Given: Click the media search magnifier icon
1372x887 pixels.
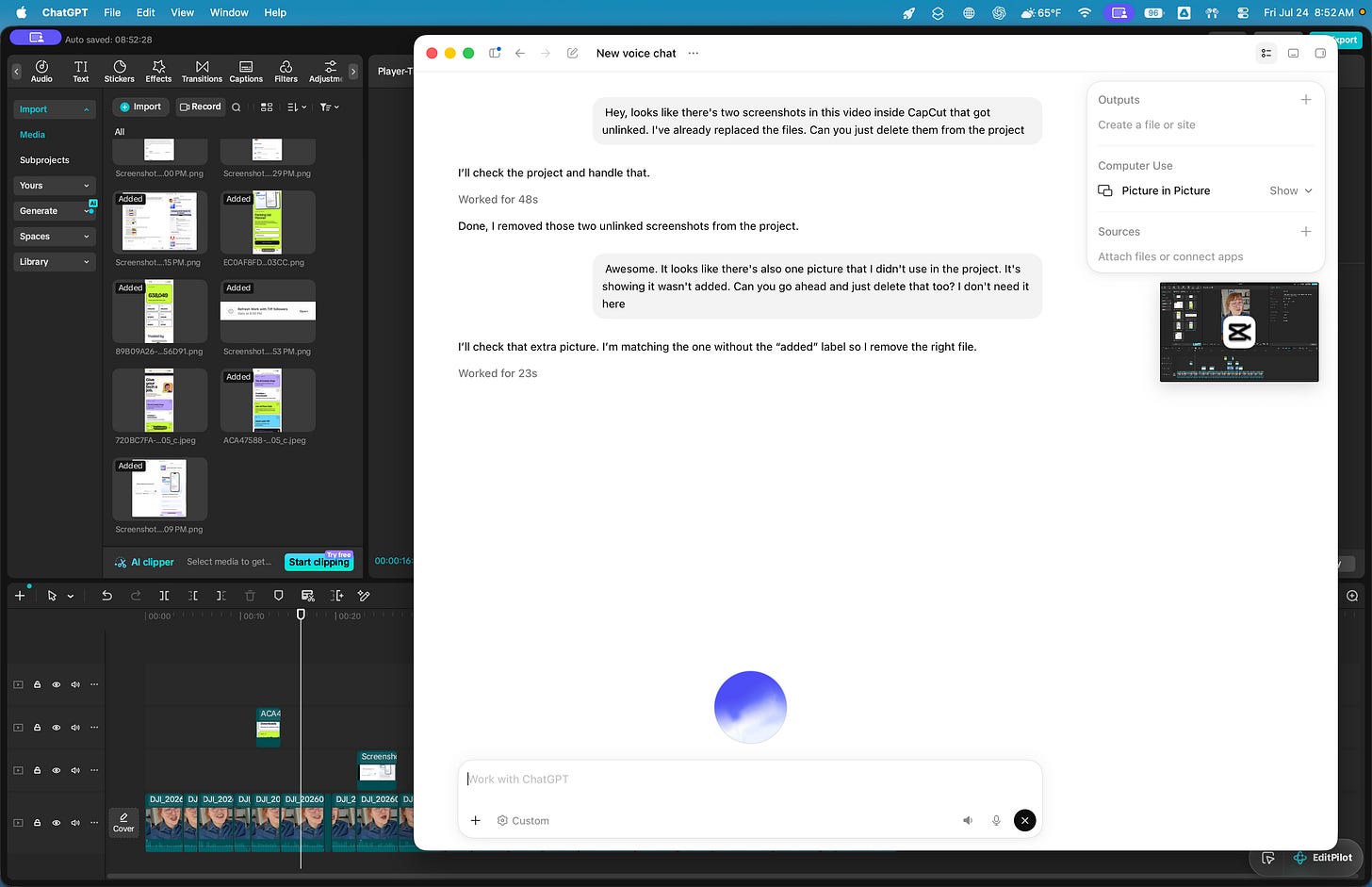Looking at the screenshot, I should pyautogui.click(x=237, y=107).
